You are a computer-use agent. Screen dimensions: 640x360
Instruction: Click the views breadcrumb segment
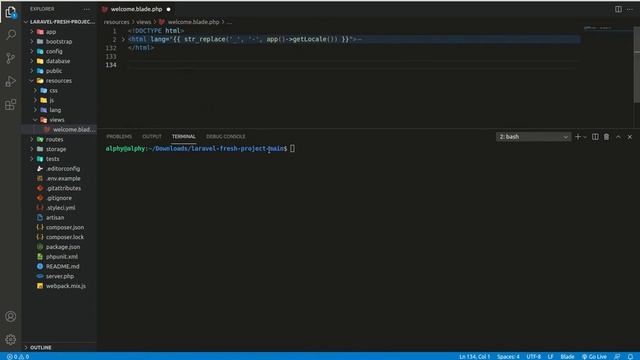pos(144,22)
